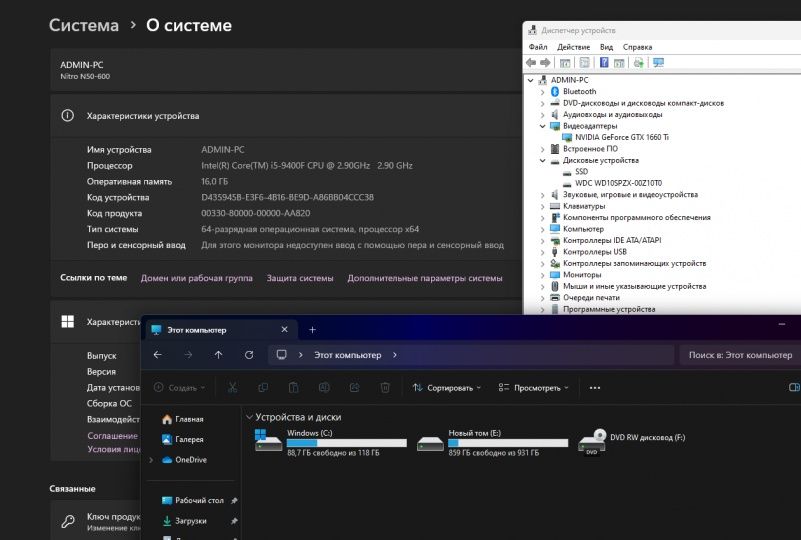Open the Действие menu in Device Manager
This screenshot has width=801, height=540.
pyautogui.click(x=573, y=47)
